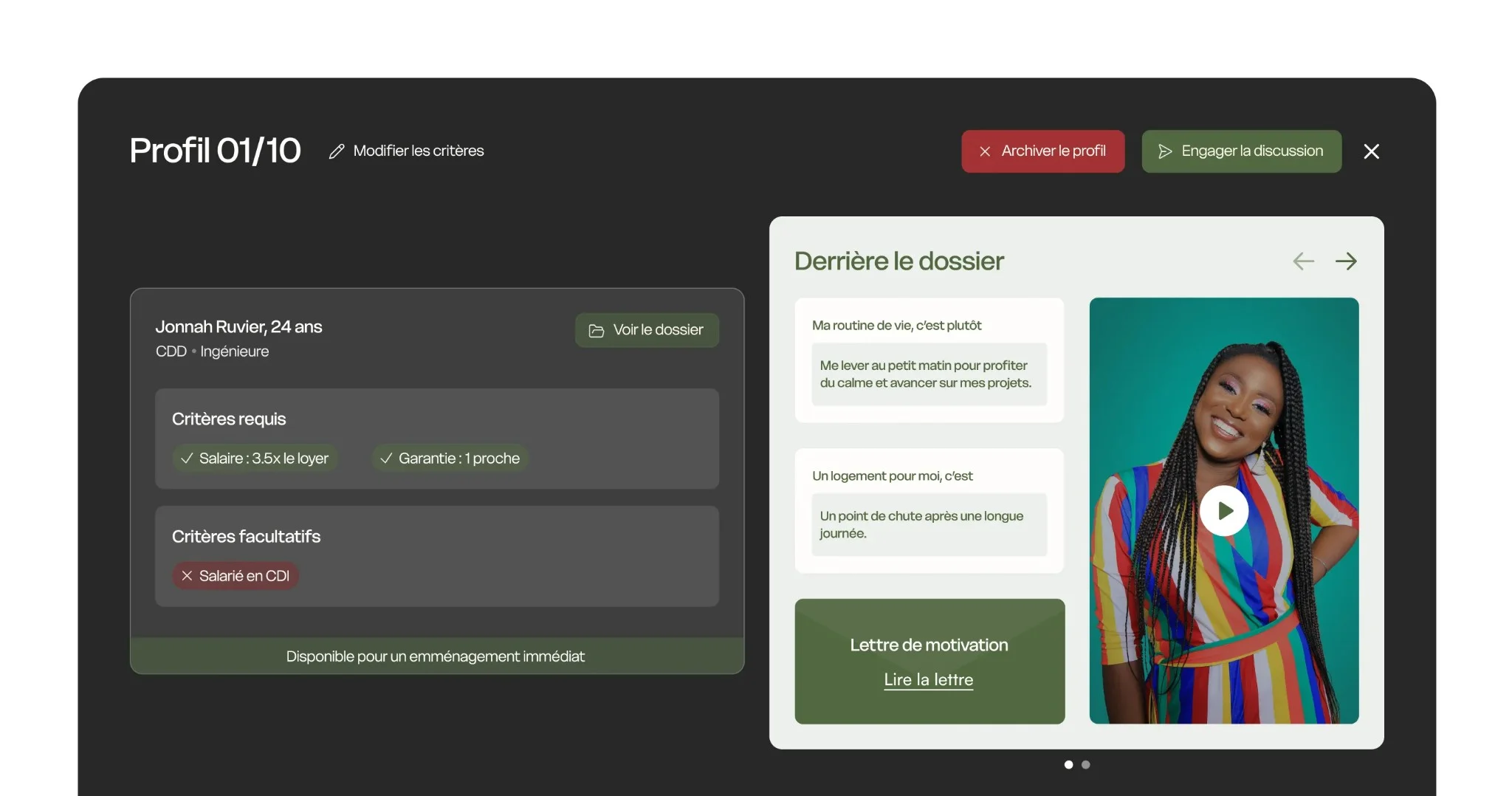Click the X icon in Archiver le profil
1512x796 pixels.
(x=985, y=151)
